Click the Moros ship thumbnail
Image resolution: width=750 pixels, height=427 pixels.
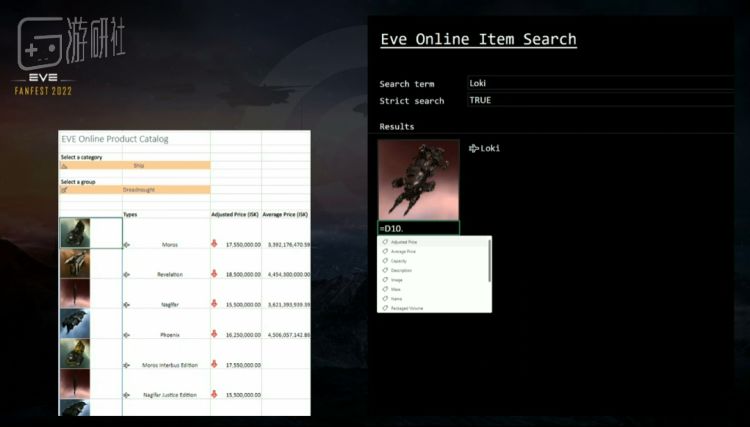pyautogui.click(x=75, y=233)
